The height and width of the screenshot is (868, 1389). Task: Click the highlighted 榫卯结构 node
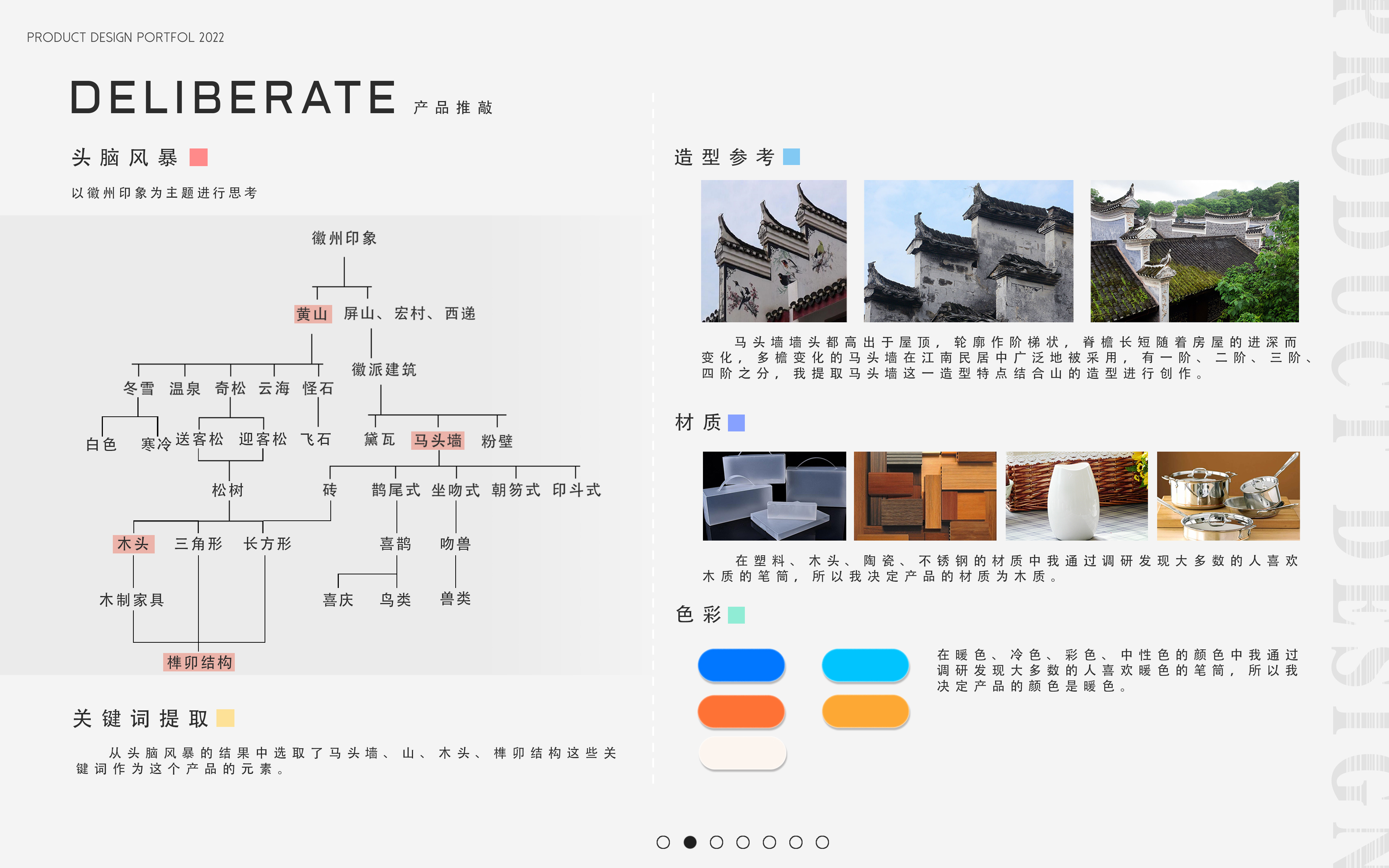199,663
